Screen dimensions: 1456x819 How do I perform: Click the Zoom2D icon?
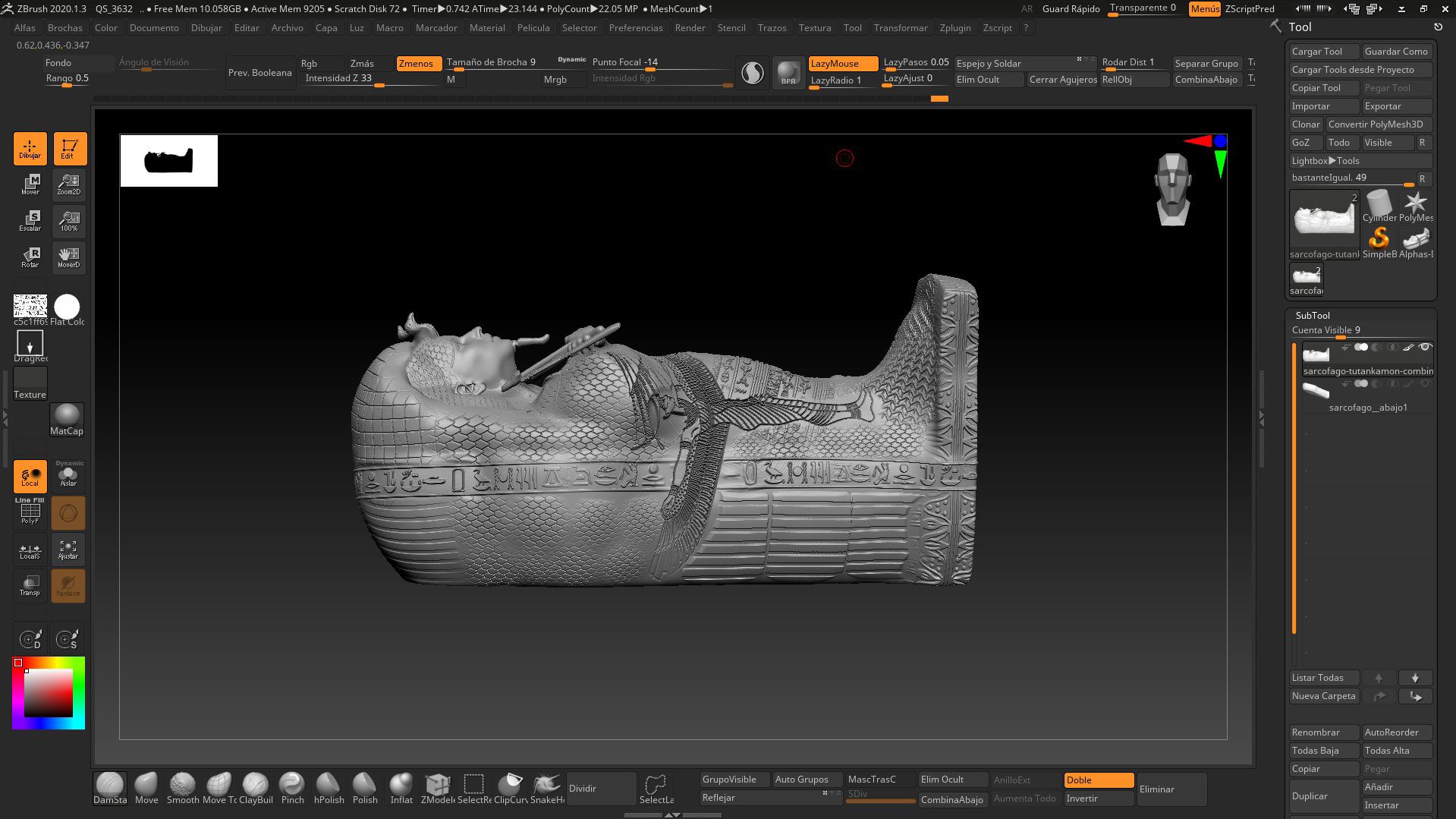click(68, 184)
